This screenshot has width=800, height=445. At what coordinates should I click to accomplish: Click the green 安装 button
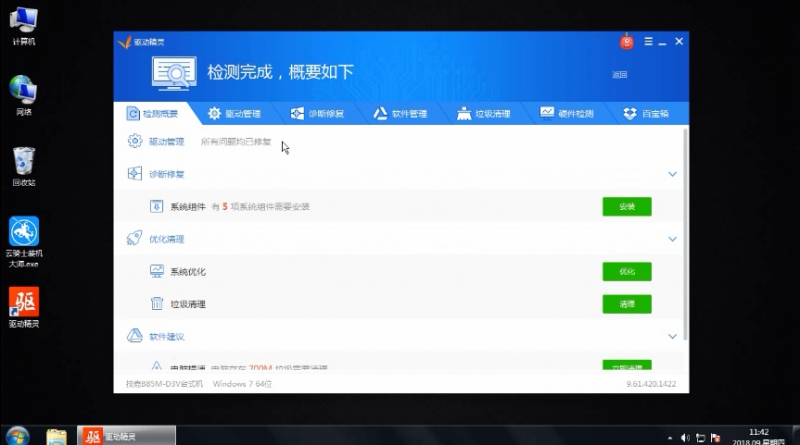(627, 206)
